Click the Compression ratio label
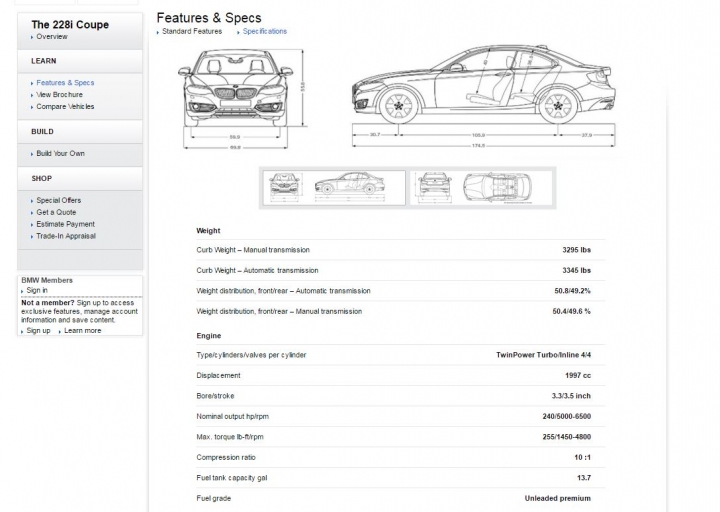The height and width of the screenshot is (512, 720). (x=225, y=457)
